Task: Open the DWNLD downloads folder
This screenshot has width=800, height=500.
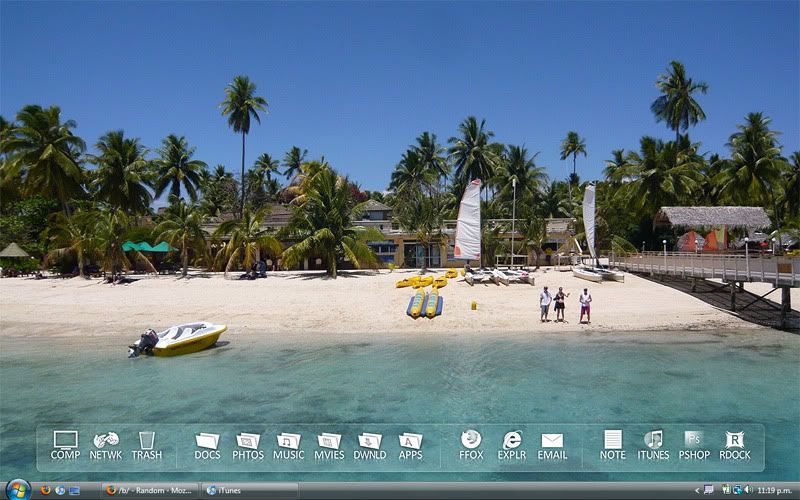Action: pyautogui.click(x=370, y=441)
